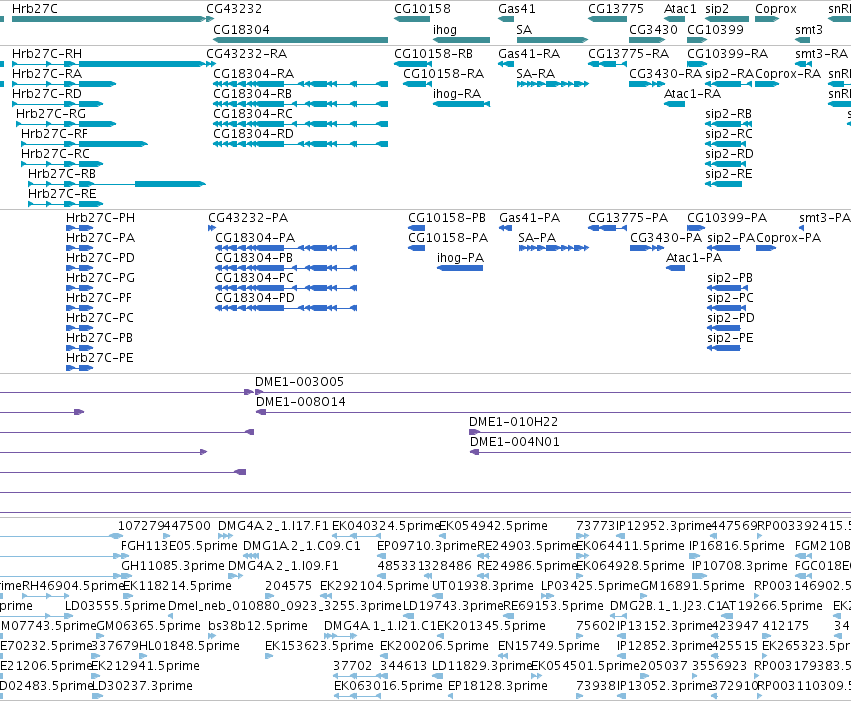Viewport: 851px width, 701px height.
Task: Select transcript CG18304-RC label
Action: click(253, 113)
